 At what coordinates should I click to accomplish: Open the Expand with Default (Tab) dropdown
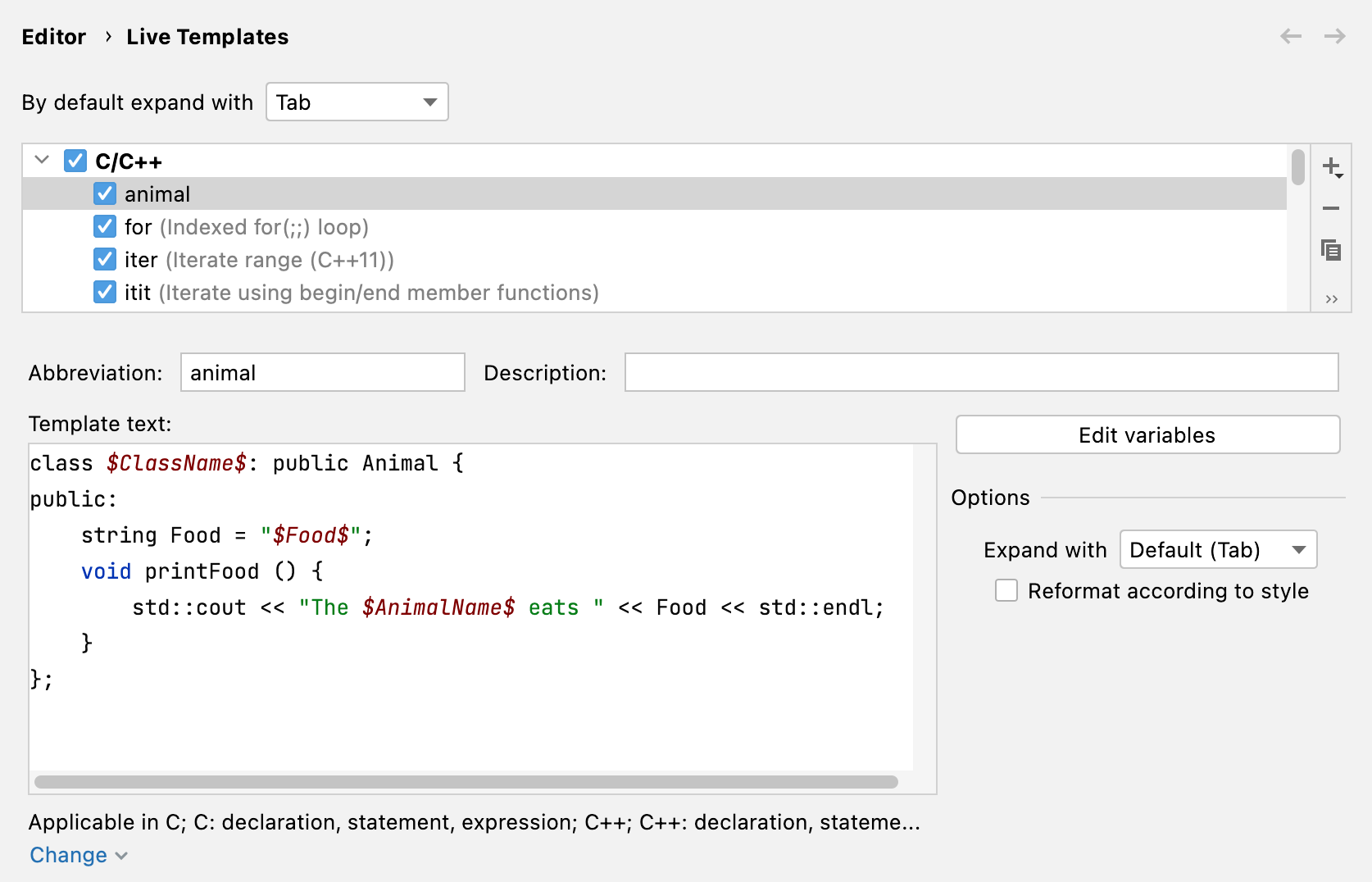[1218, 549]
